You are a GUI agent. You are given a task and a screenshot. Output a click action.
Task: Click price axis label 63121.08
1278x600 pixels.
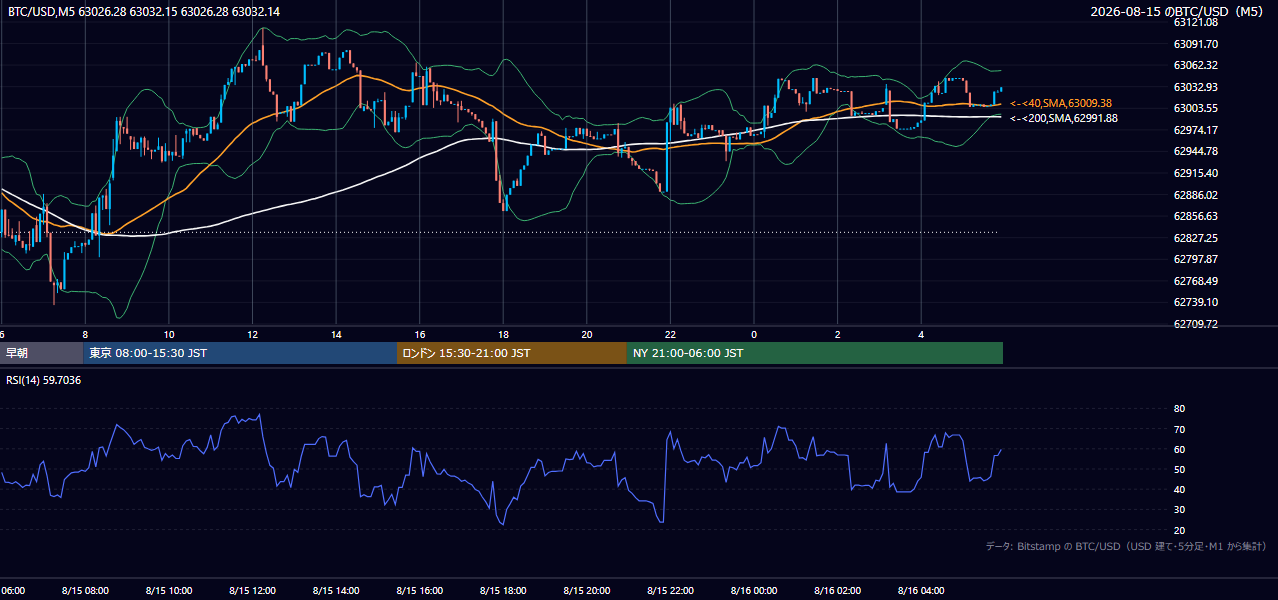(x=1195, y=22)
